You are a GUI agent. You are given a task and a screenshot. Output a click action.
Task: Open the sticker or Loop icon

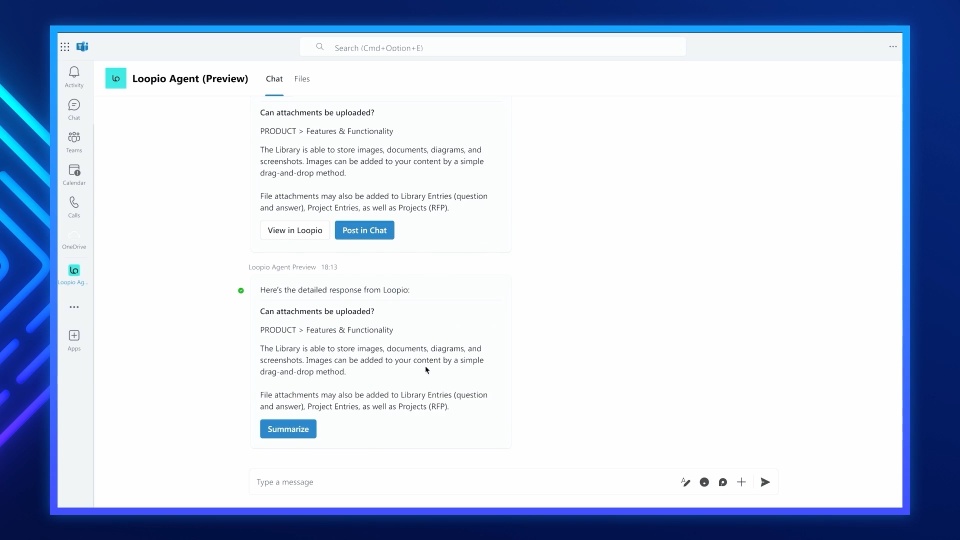click(x=722, y=482)
